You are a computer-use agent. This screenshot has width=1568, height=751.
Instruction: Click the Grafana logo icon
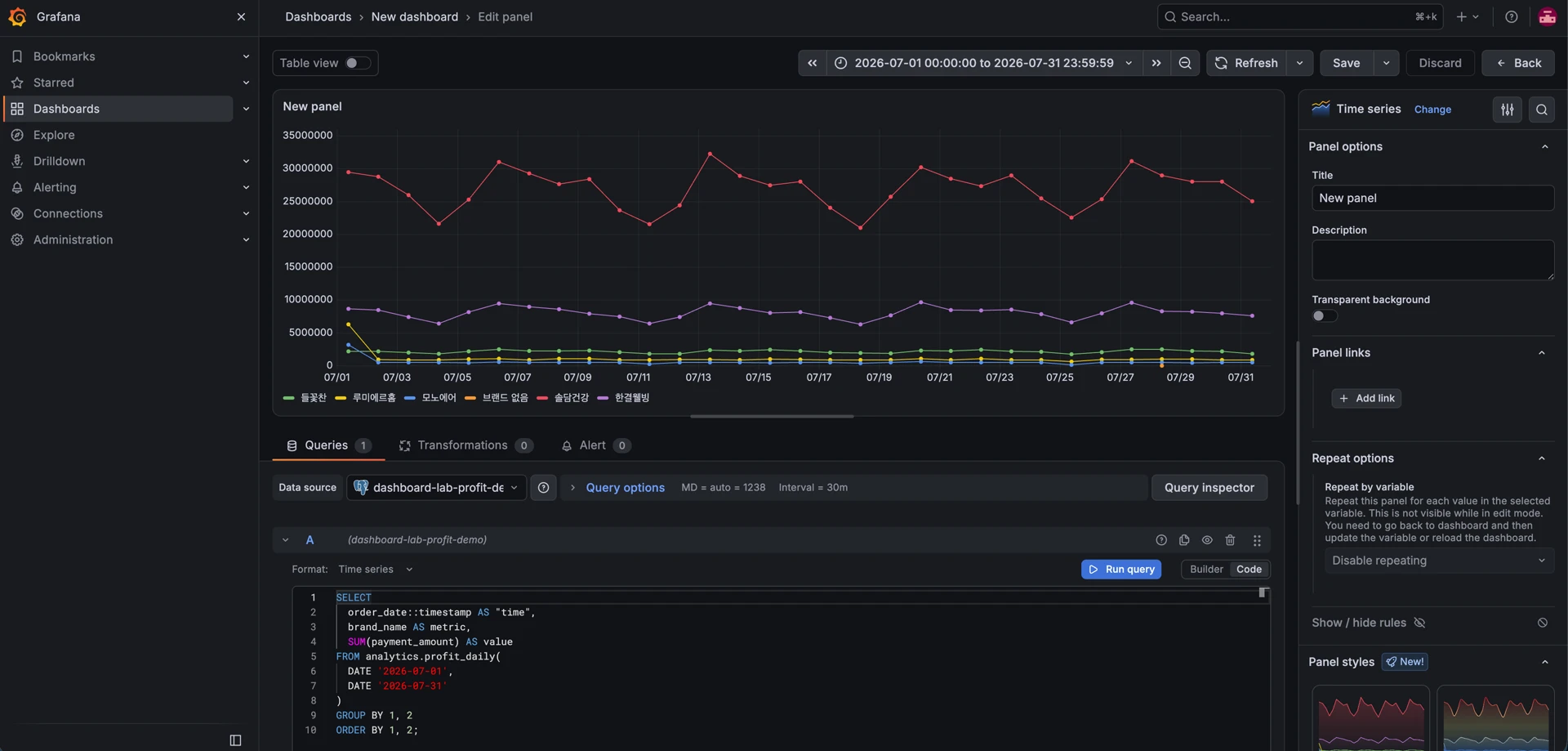point(17,16)
